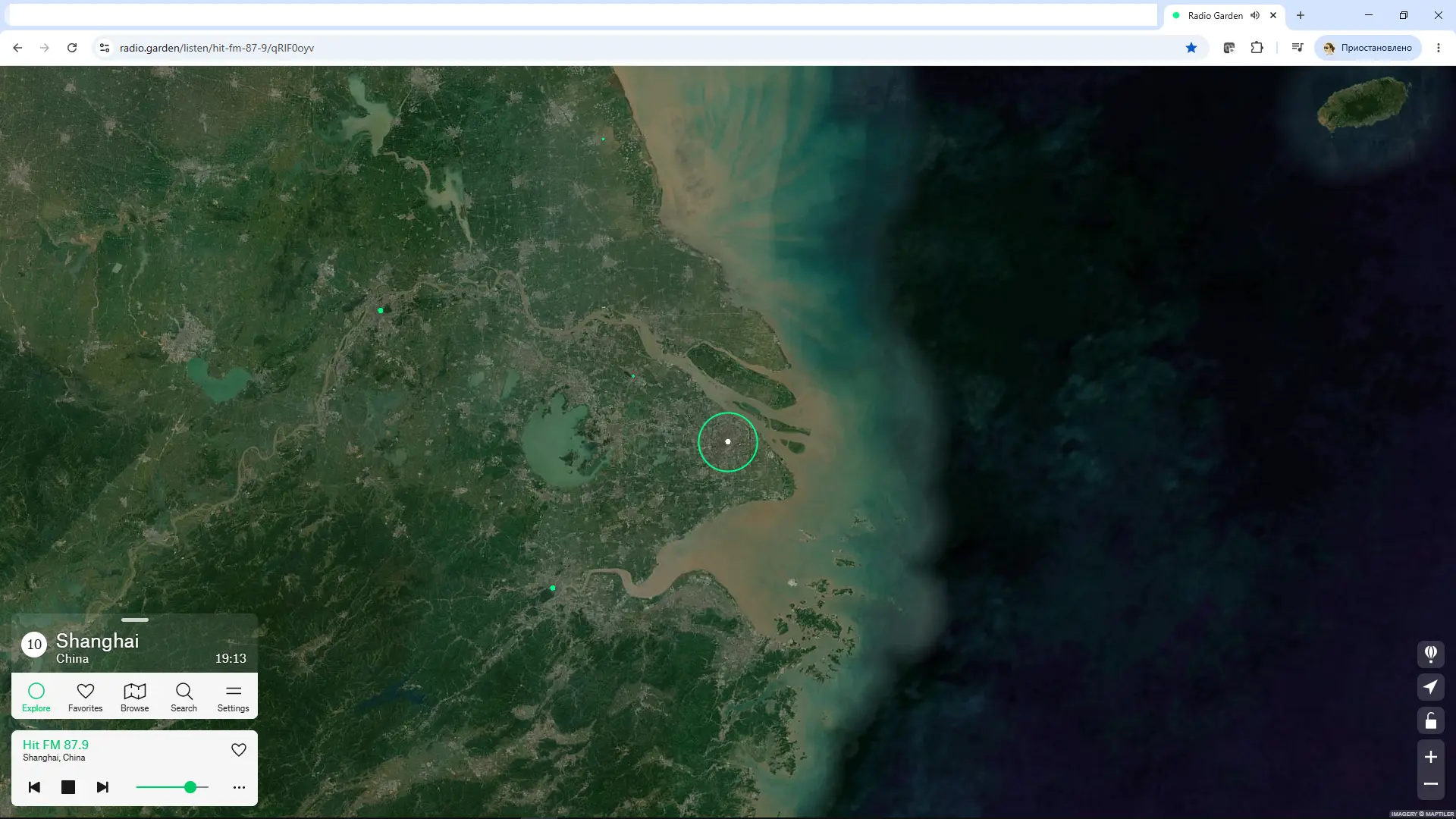Expand the Shanghai station panel handle
This screenshot has height=819, width=1456.
tap(134, 620)
